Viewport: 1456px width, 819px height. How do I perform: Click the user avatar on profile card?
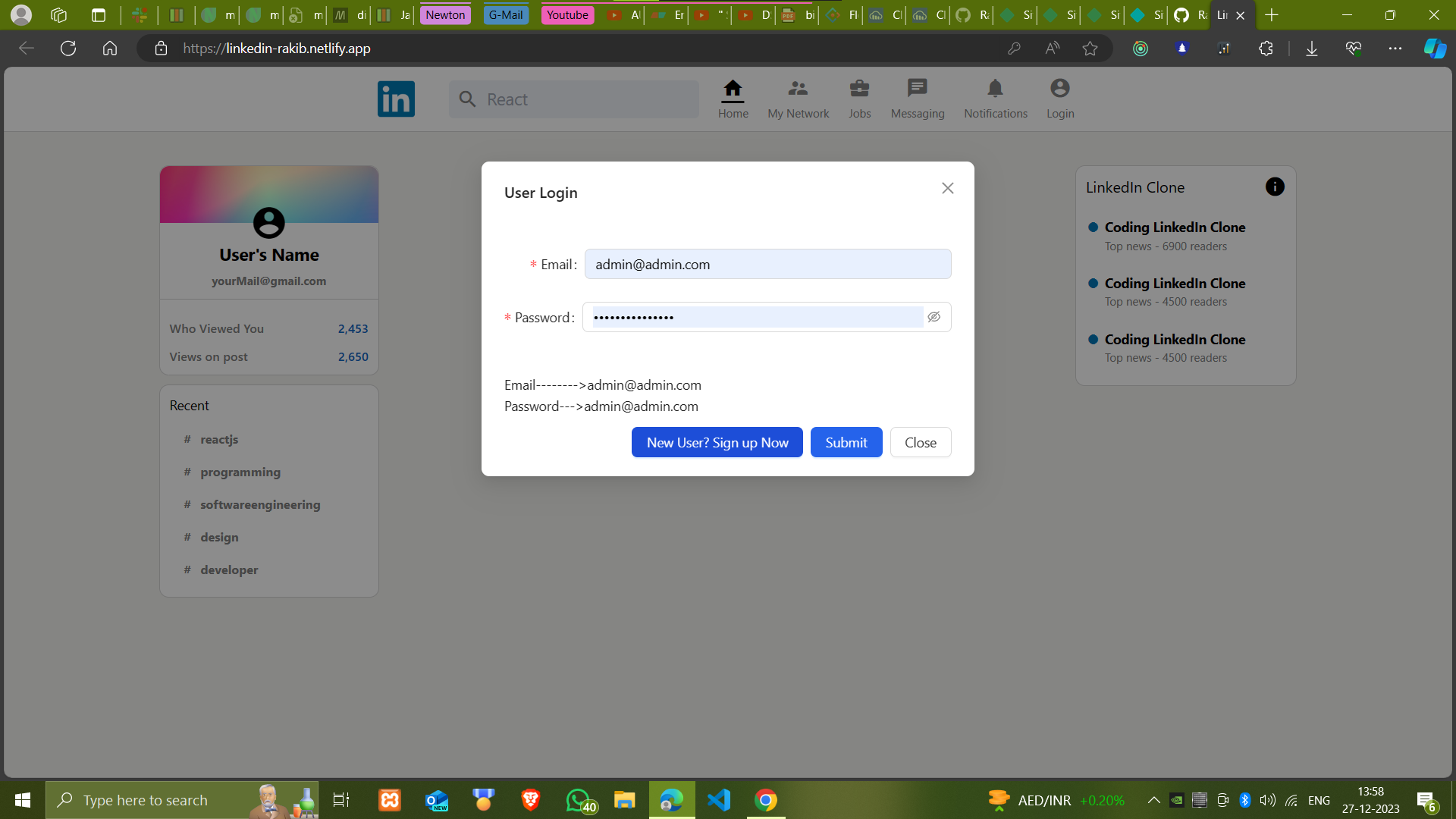(268, 223)
